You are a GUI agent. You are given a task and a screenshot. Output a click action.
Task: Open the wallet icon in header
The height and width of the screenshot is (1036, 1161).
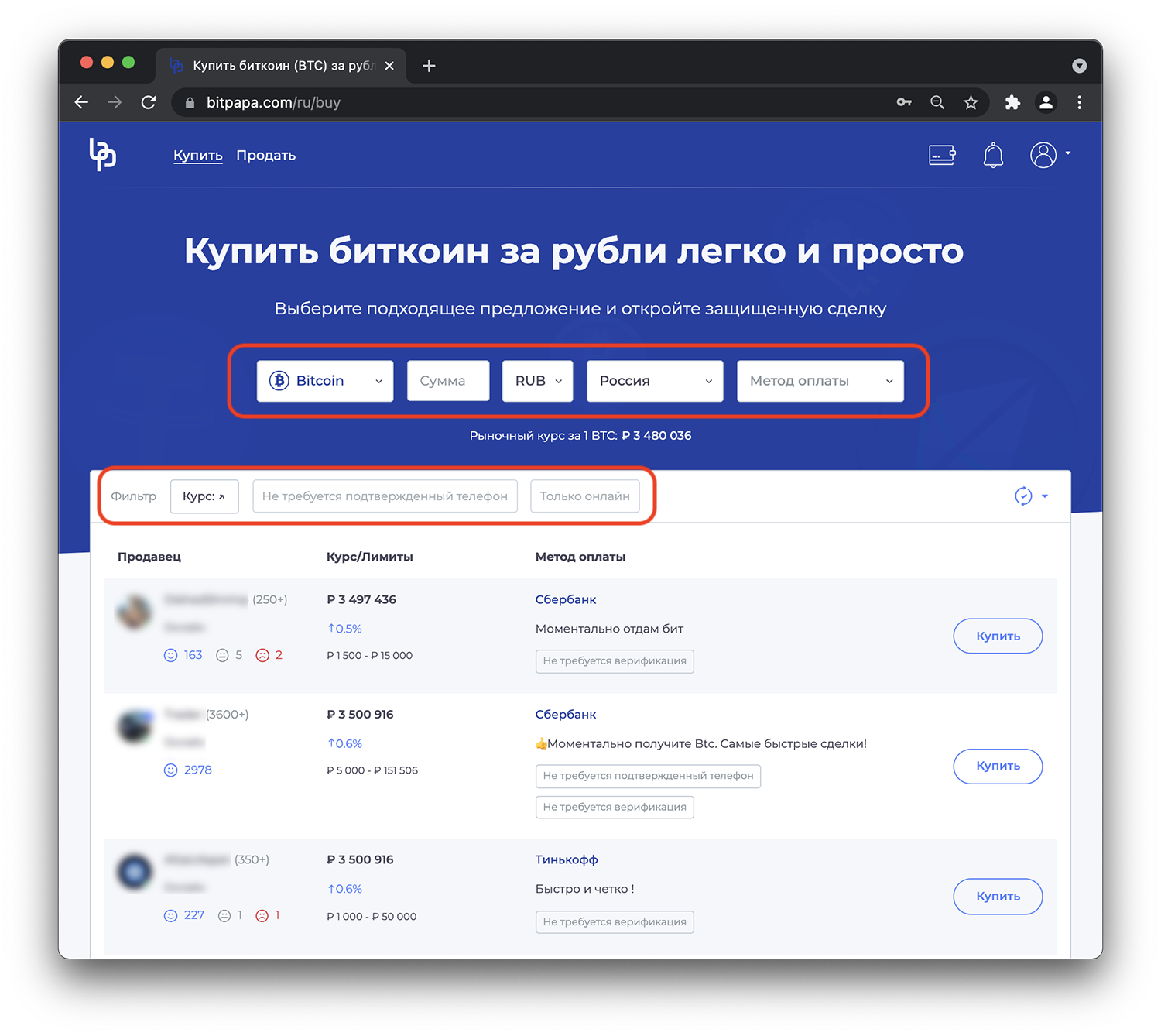coord(942,155)
